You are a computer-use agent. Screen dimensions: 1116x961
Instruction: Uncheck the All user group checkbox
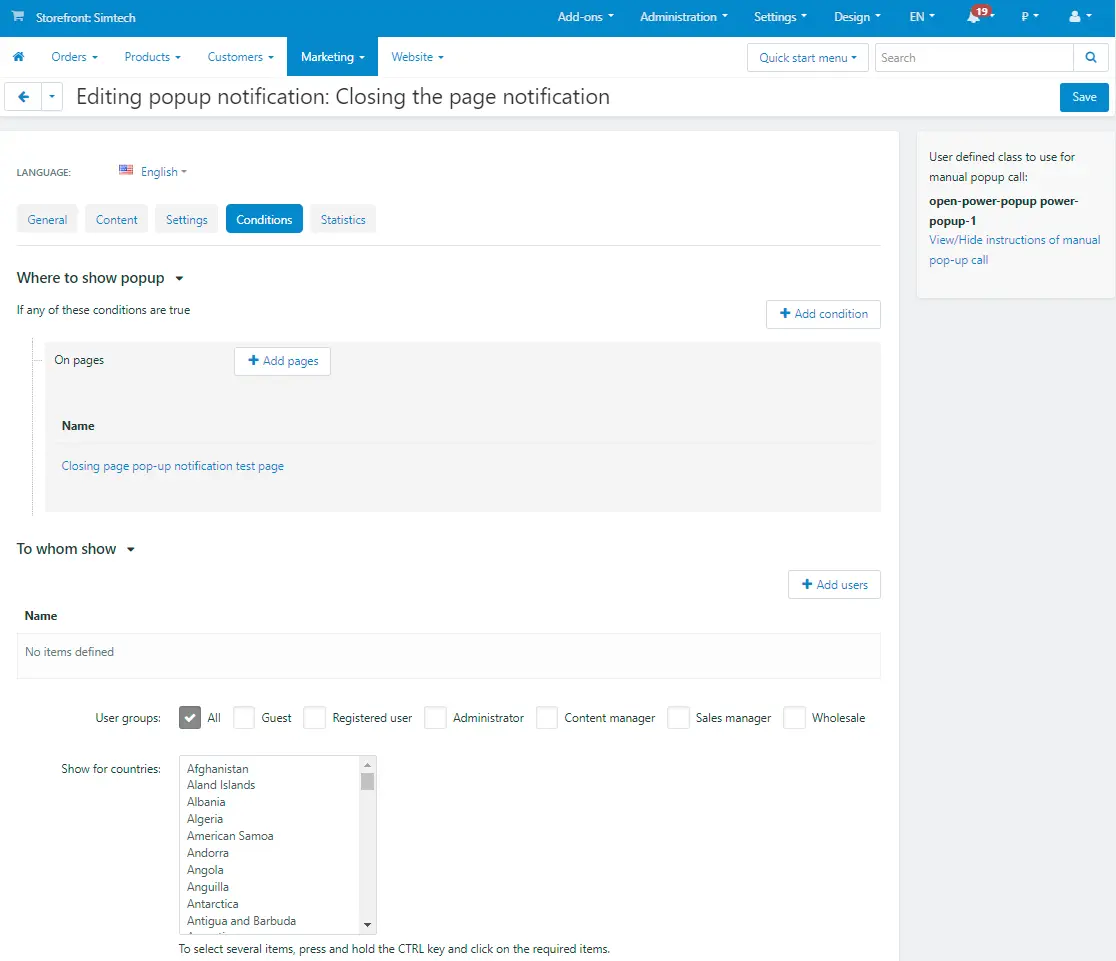[x=190, y=718]
